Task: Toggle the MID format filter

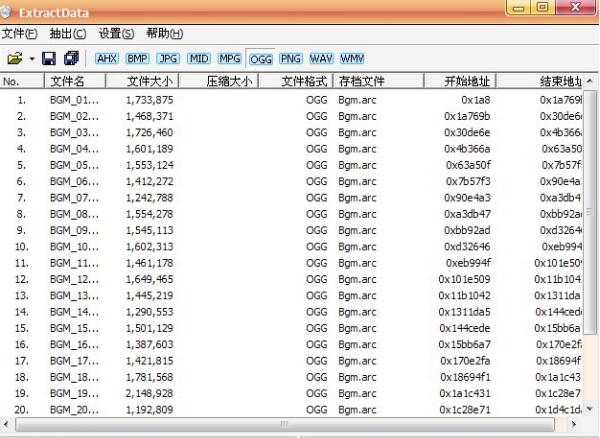Action: [199, 59]
